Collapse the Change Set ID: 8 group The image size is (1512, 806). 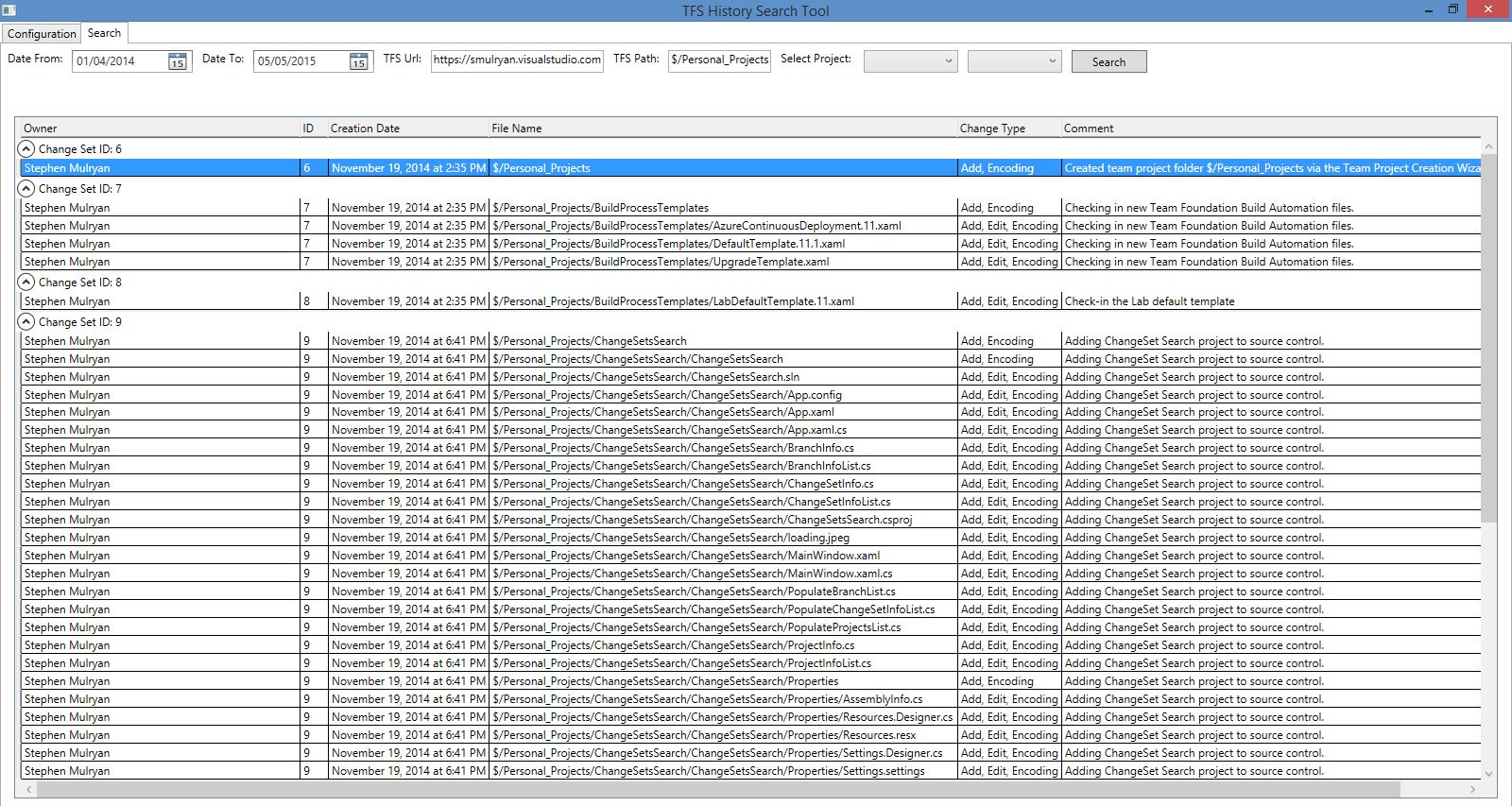tap(27, 283)
